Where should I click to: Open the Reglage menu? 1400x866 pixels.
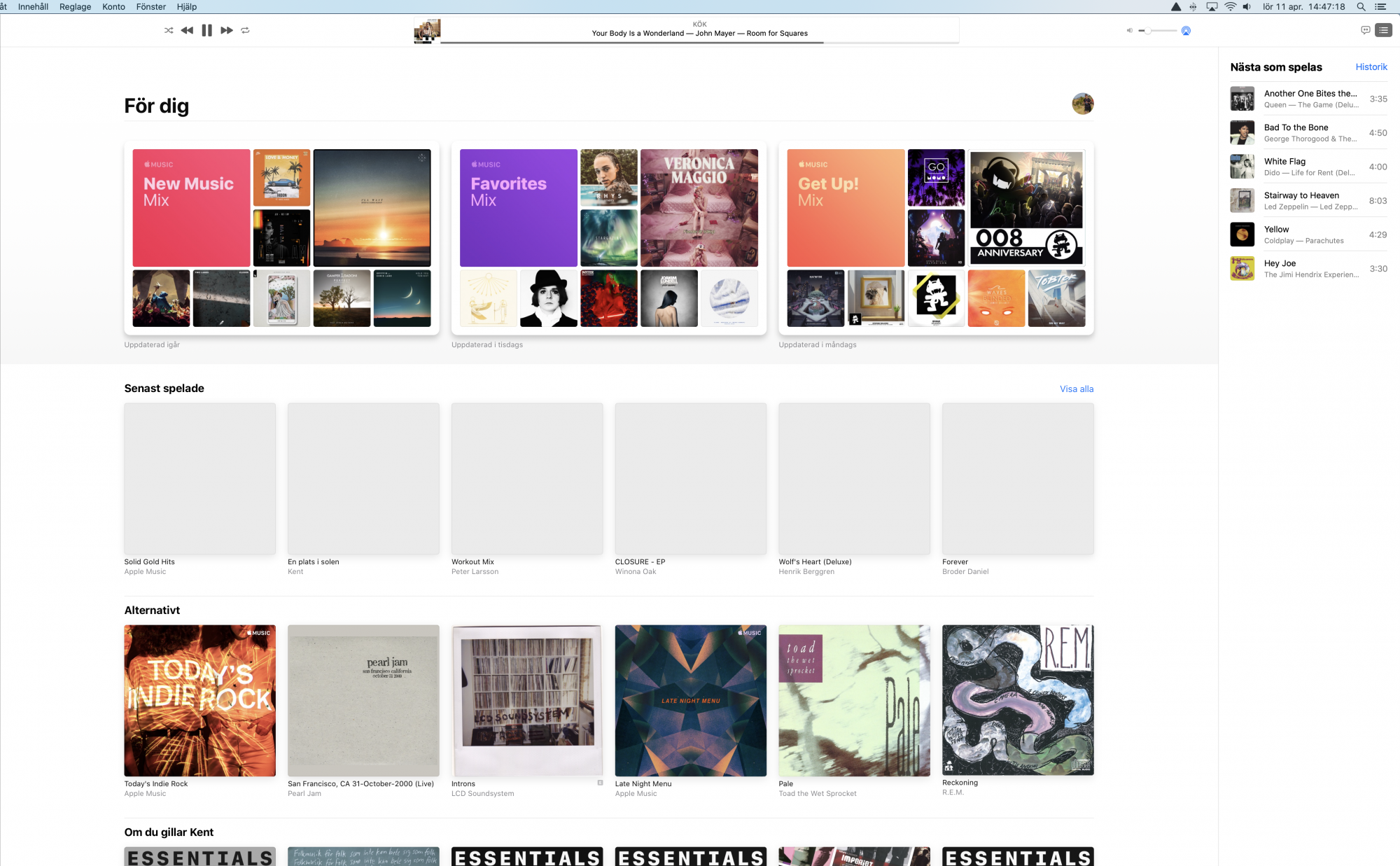coord(75,6)
